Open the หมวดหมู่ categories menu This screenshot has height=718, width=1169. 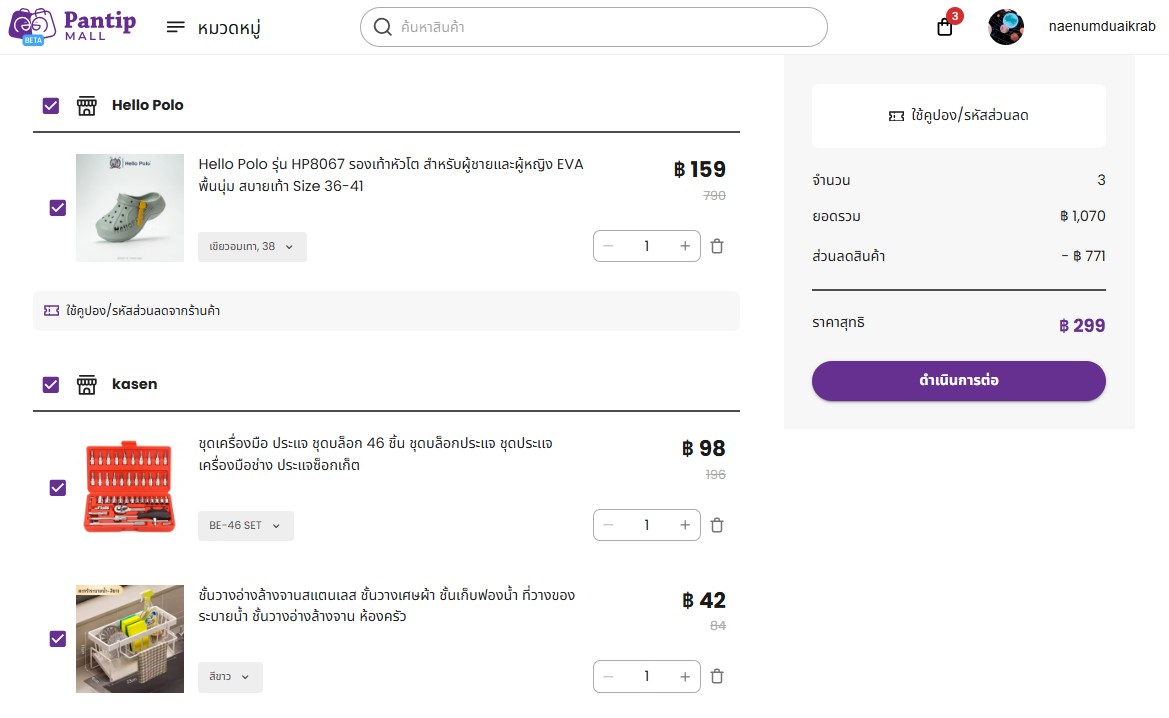(213, 28)
